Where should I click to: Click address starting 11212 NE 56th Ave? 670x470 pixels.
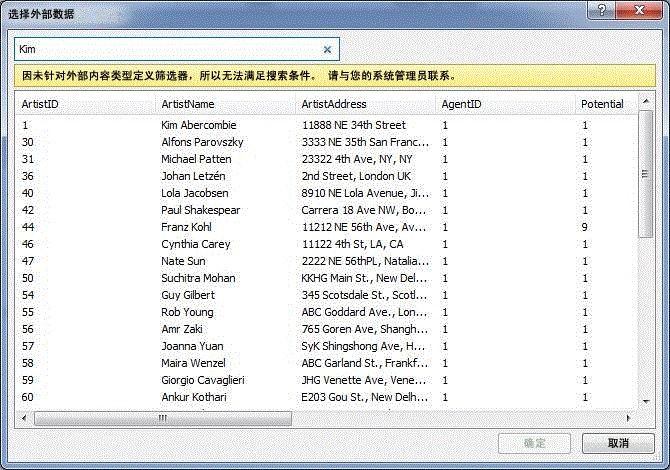coord(364,227)
